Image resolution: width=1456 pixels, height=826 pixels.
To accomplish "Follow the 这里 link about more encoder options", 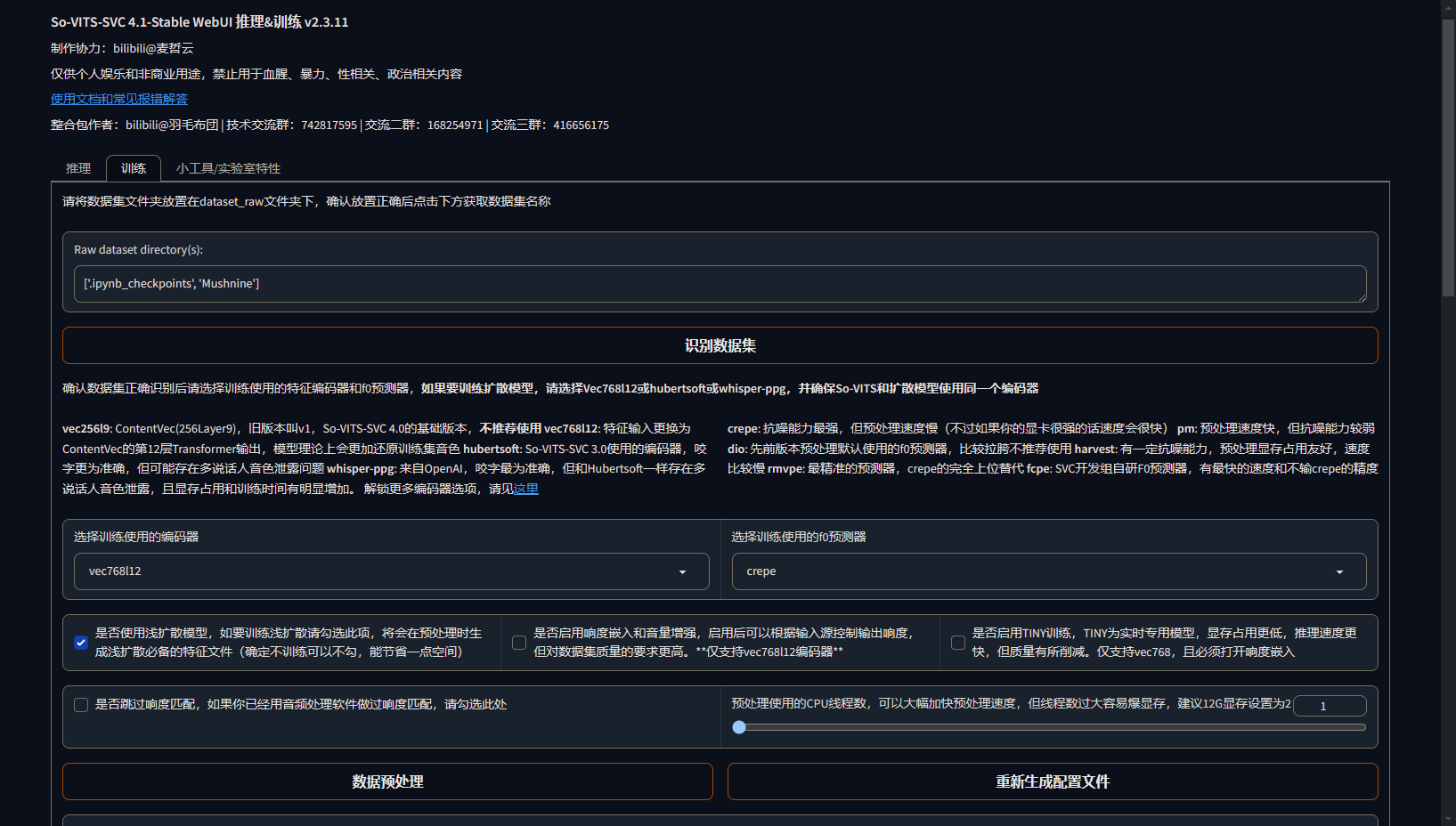I will (525, 489).
